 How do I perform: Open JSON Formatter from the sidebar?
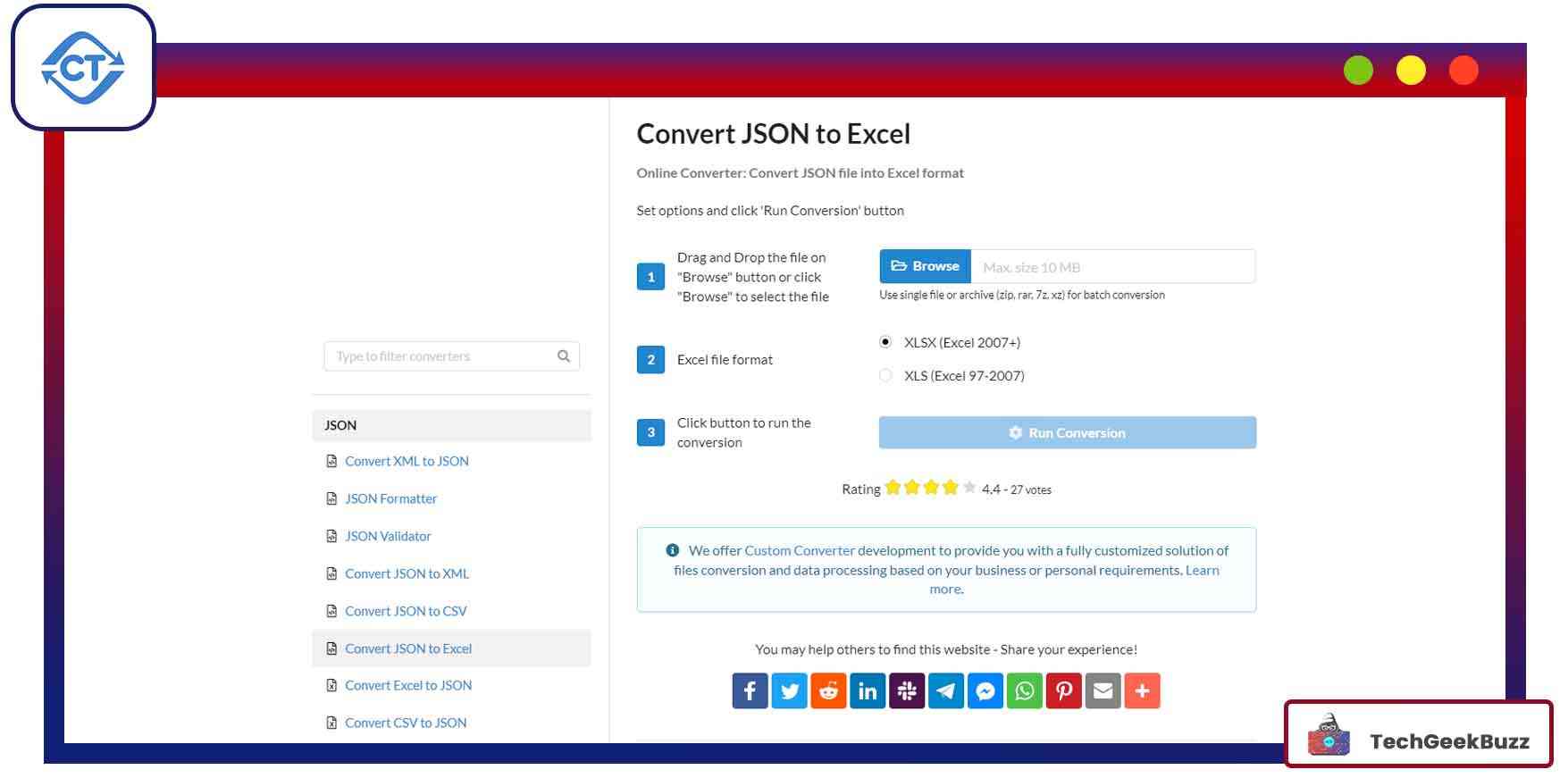click(x=390, y=498)
